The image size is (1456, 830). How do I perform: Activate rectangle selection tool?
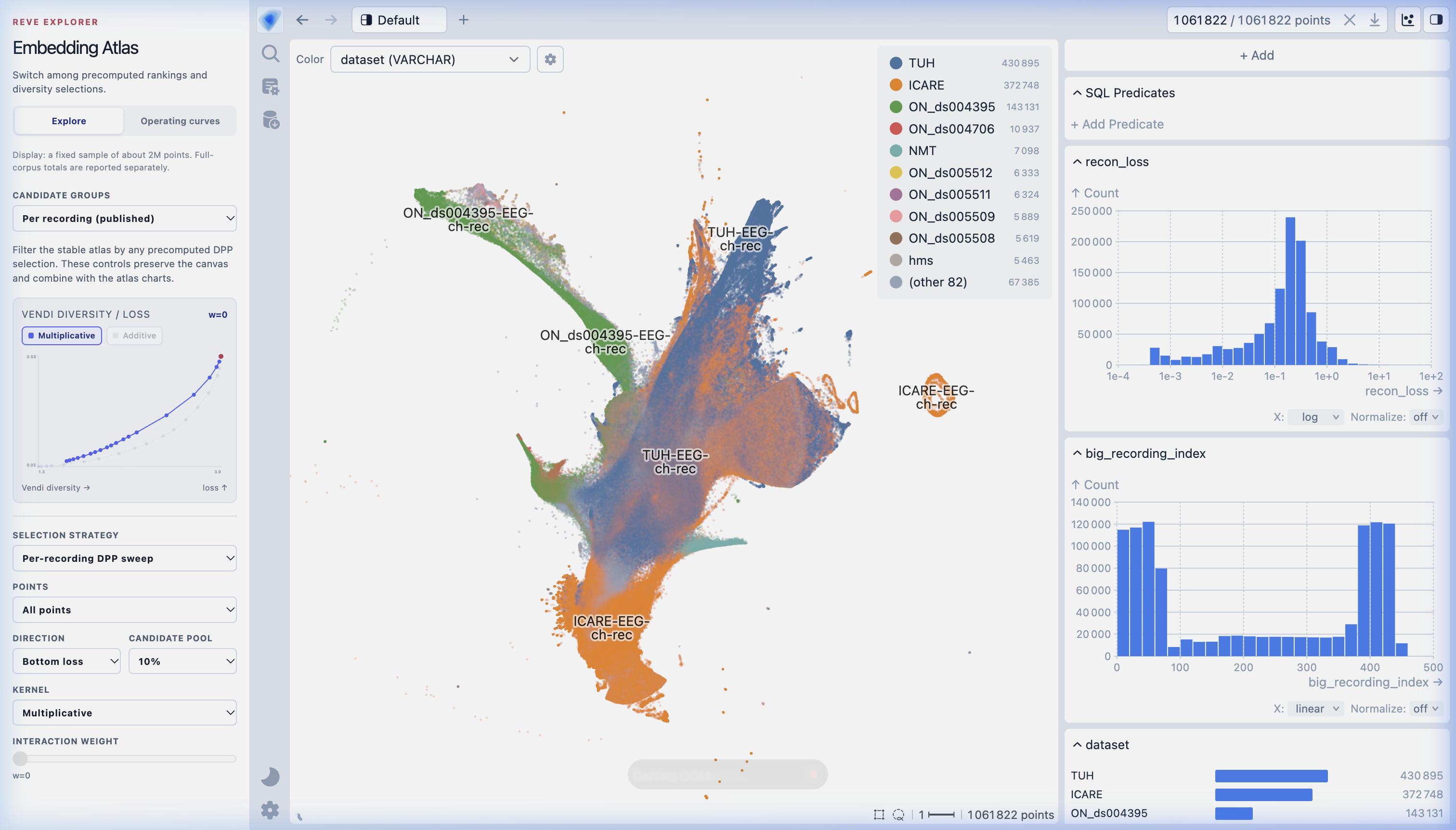click(879, 815)
